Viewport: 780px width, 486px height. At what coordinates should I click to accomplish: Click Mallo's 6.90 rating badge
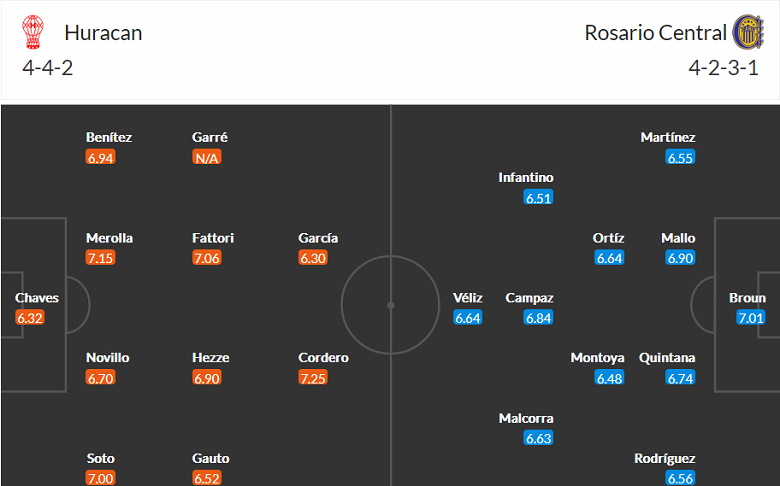click(x=681, y=258)
